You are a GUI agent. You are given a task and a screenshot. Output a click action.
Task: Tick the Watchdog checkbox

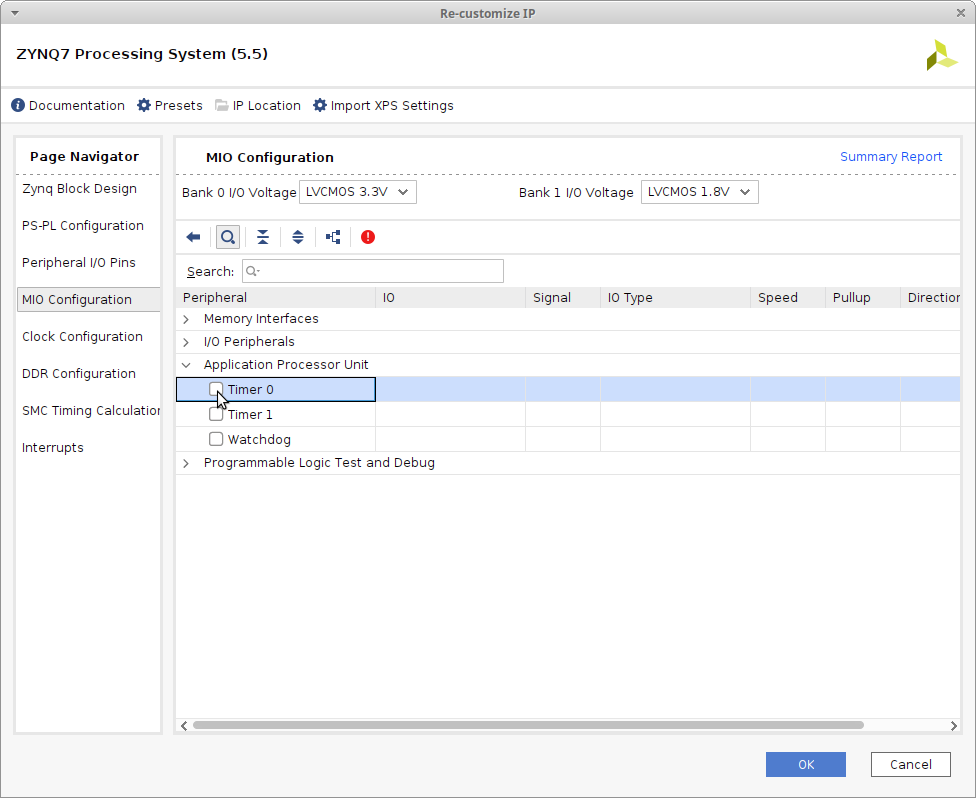(216, 439)
